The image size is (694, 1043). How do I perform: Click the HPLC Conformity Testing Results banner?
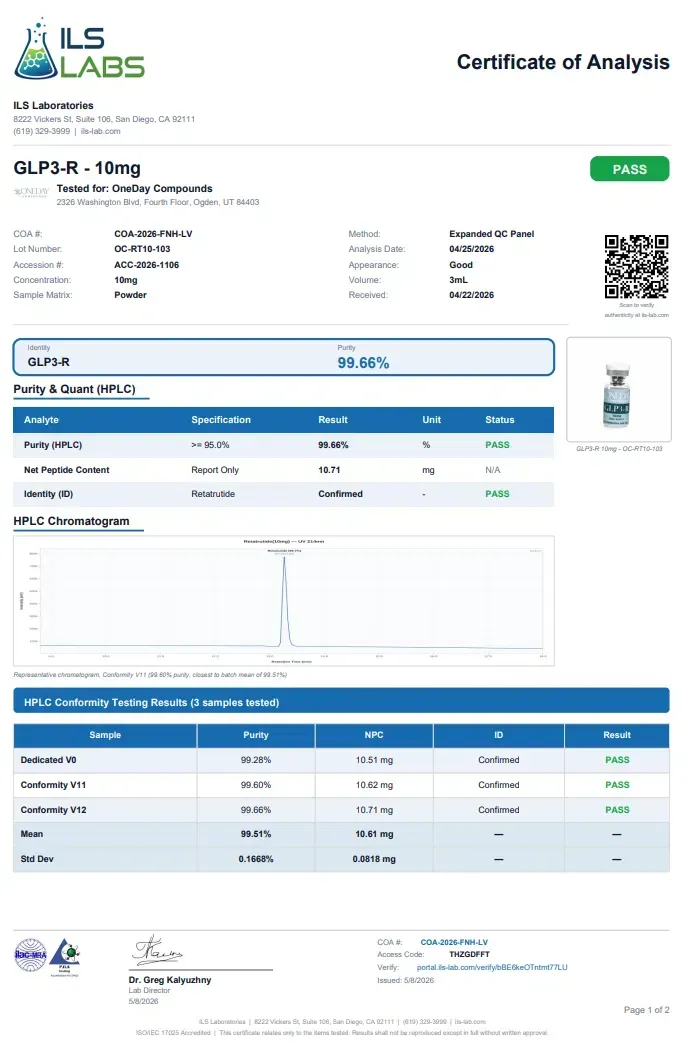coord(341,701)
